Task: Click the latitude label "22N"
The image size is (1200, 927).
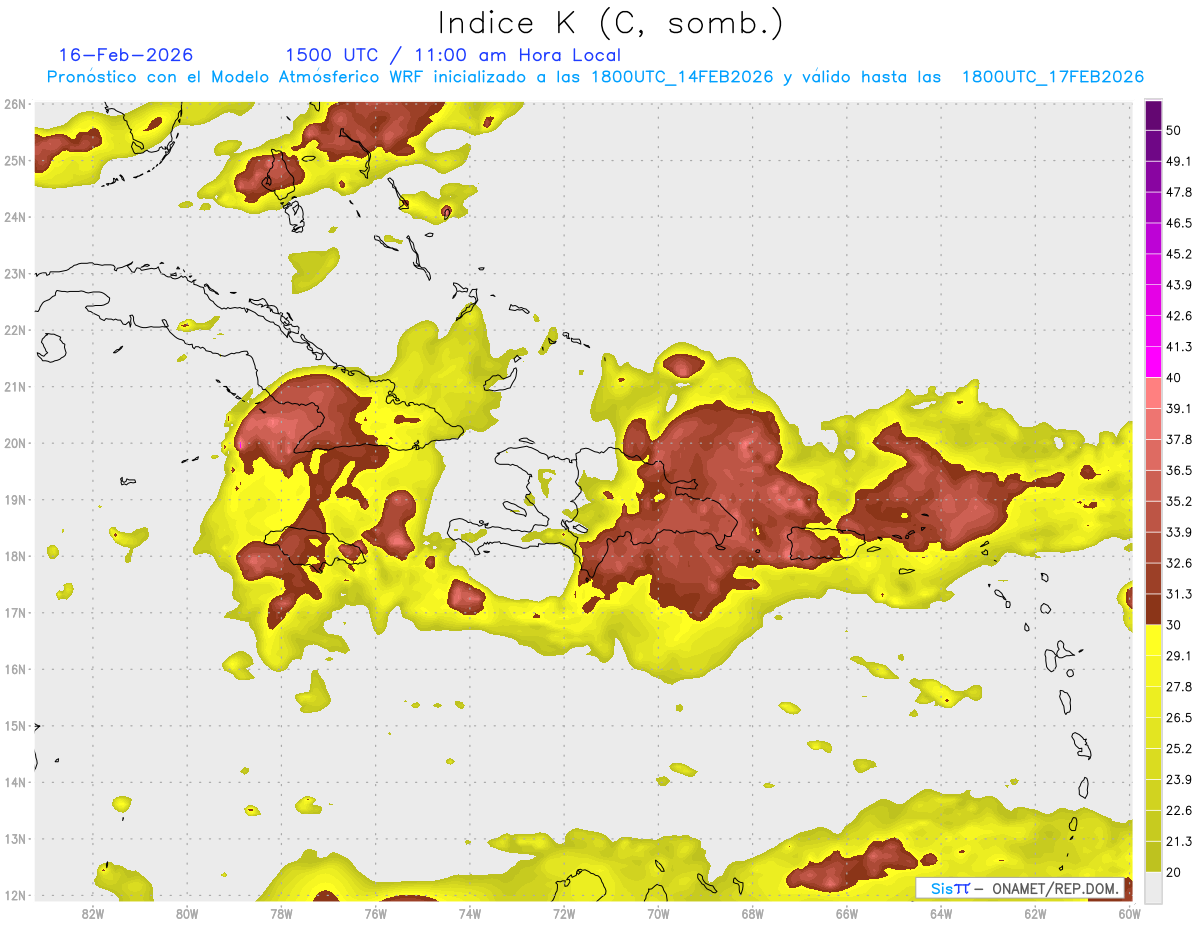Action: (15, 330)
